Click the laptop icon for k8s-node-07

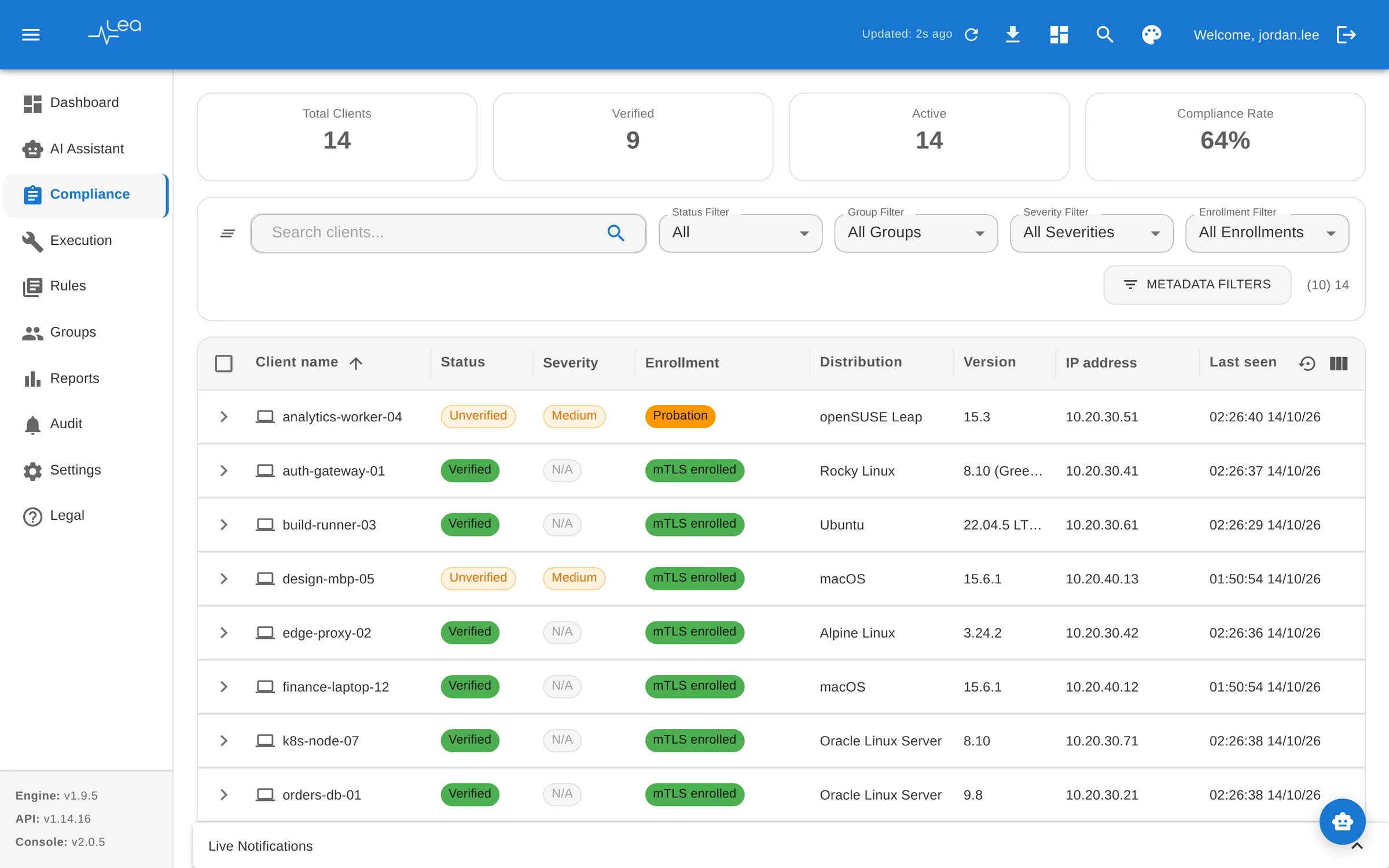coord(265,741)
